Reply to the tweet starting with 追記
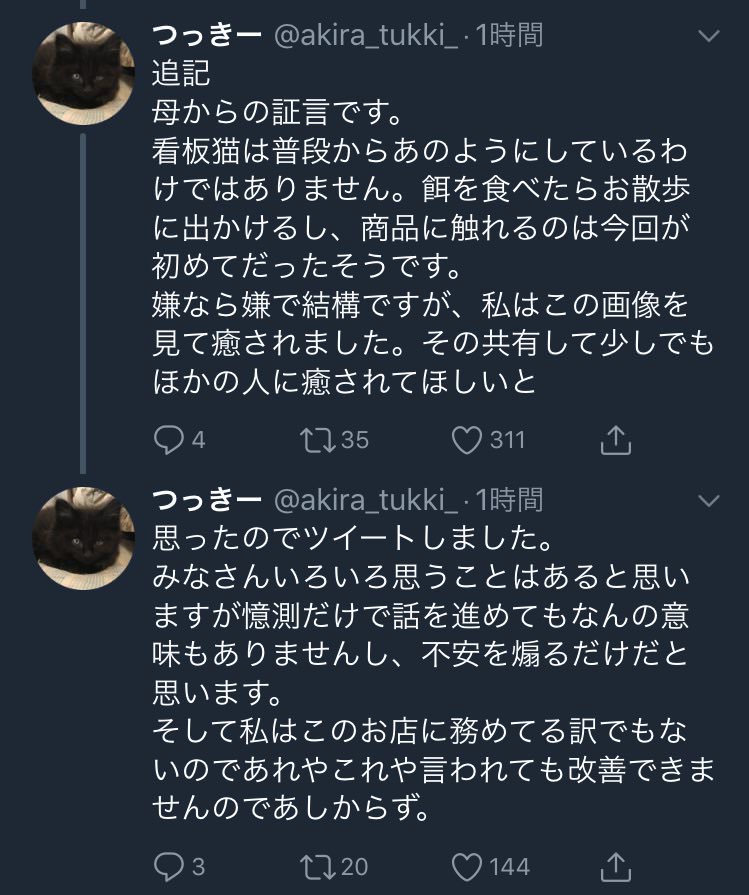 [168, 439]
